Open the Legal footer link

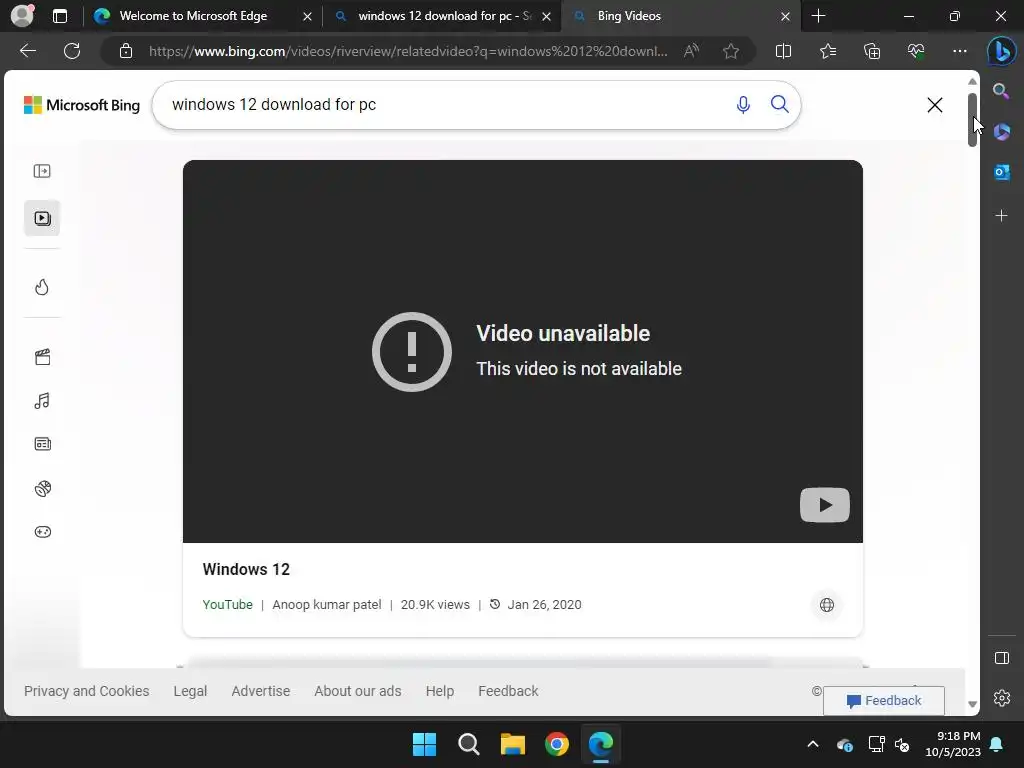click(x=190, y=691)
